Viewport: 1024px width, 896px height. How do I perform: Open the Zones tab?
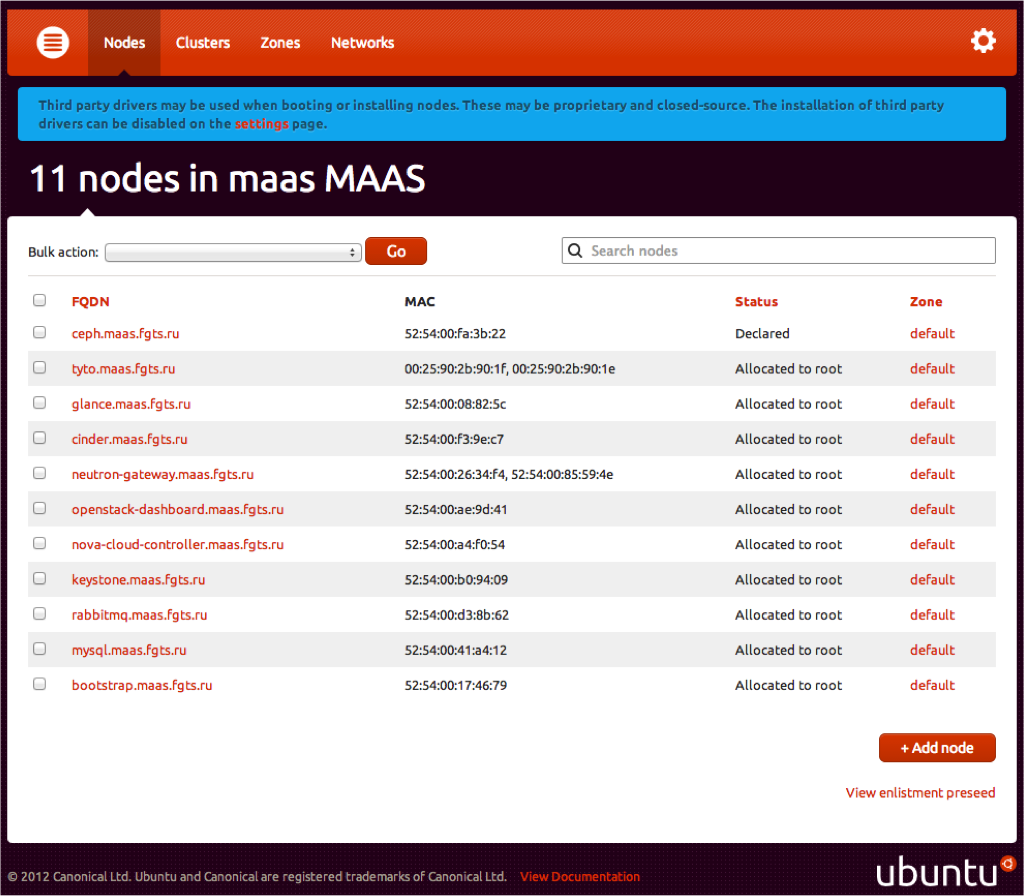(x=280, y=43)
